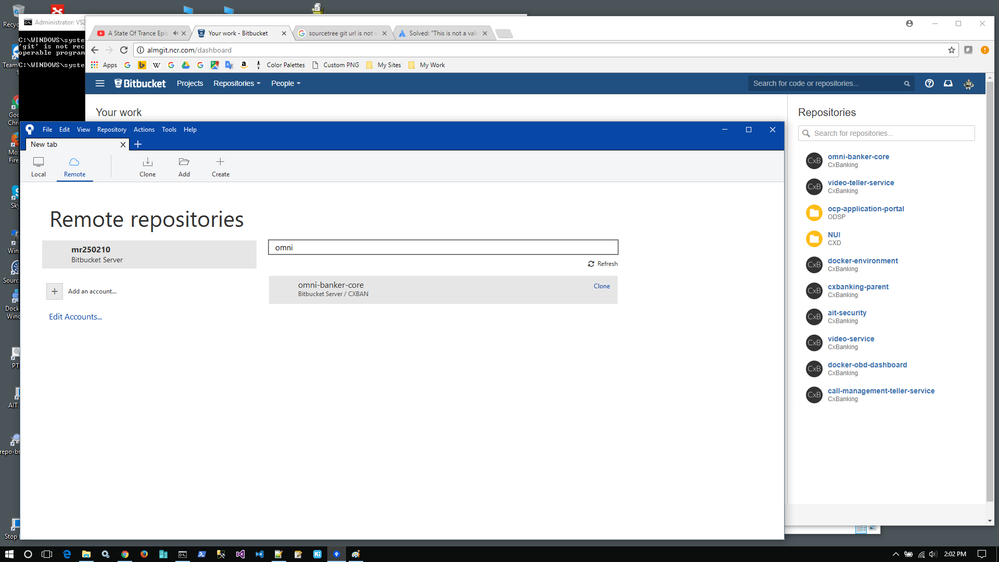Open the Wikipedia bookmark icon

(156, 65)
